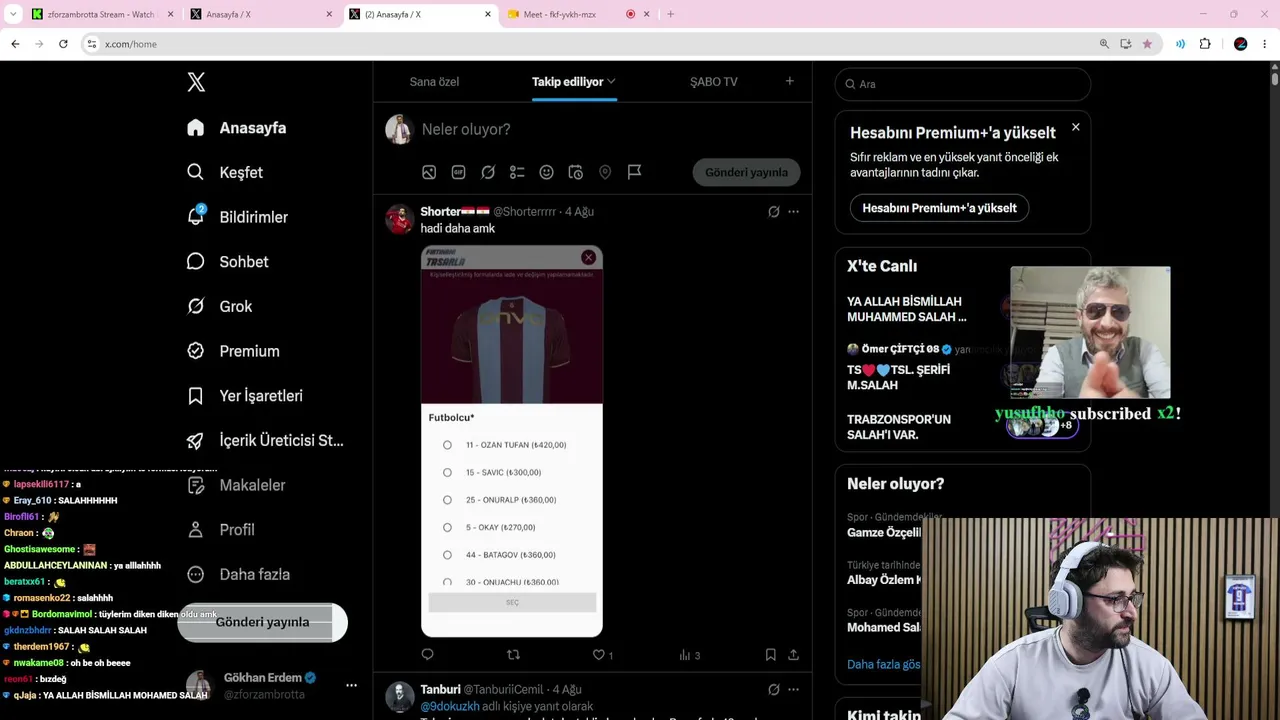Open Makaleler articles page
The height and width of the screenshot is (720, 1280).
(237, 485)
